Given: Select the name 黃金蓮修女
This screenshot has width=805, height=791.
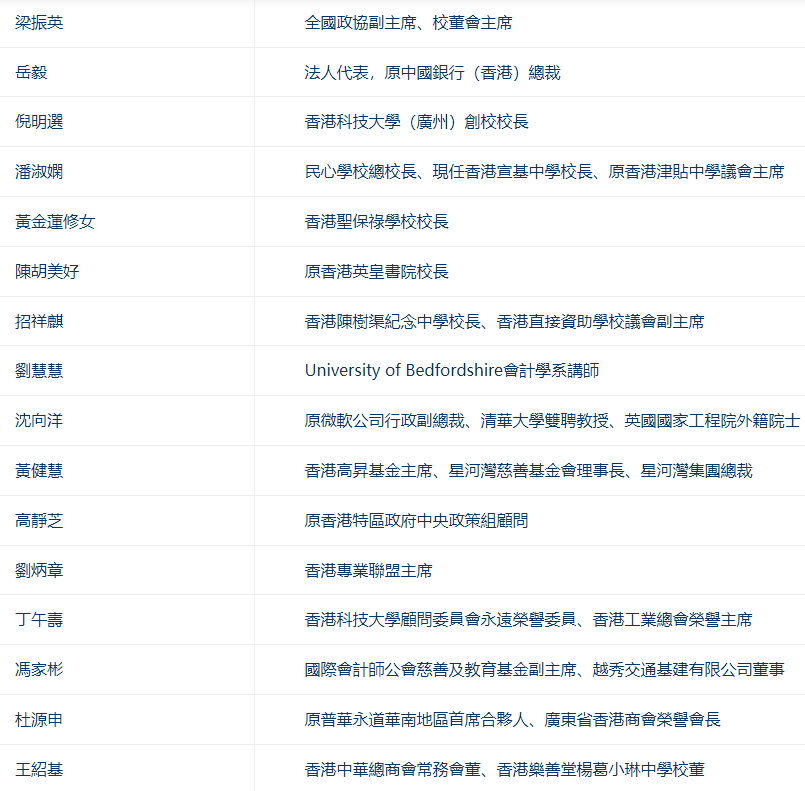Looking at the screenshot, I should (55, 222).
